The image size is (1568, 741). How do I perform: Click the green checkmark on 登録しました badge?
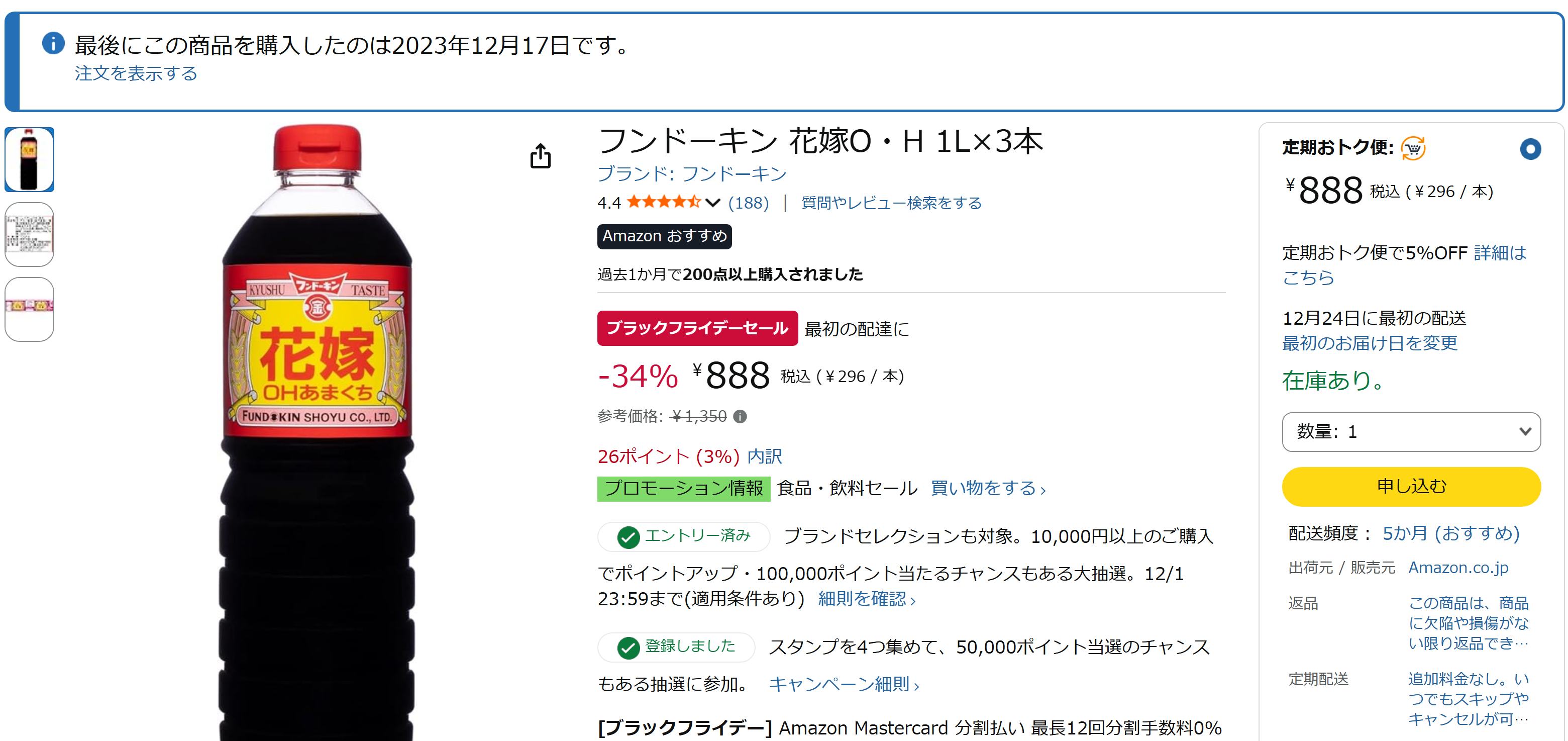click(628, 648)
